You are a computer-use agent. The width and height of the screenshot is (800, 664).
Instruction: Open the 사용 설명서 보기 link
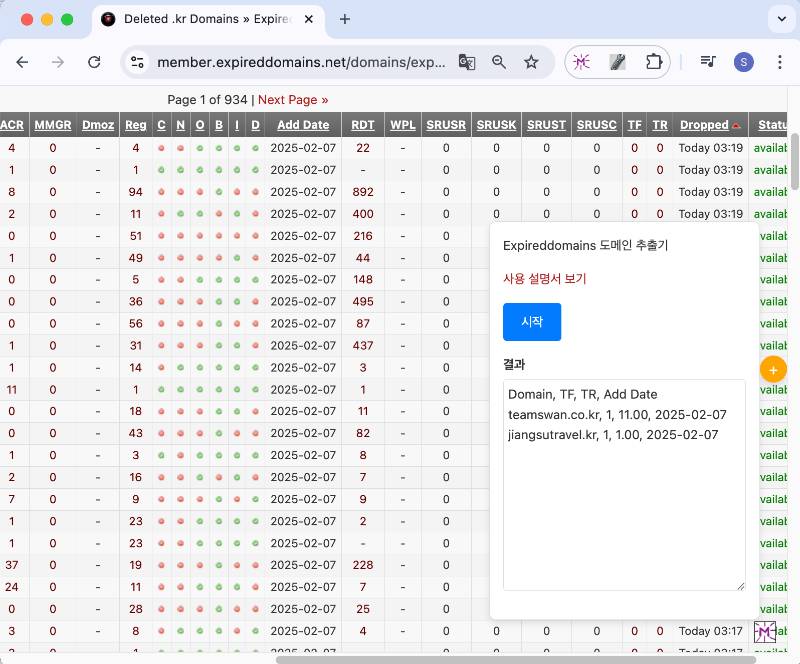[544, 279]
